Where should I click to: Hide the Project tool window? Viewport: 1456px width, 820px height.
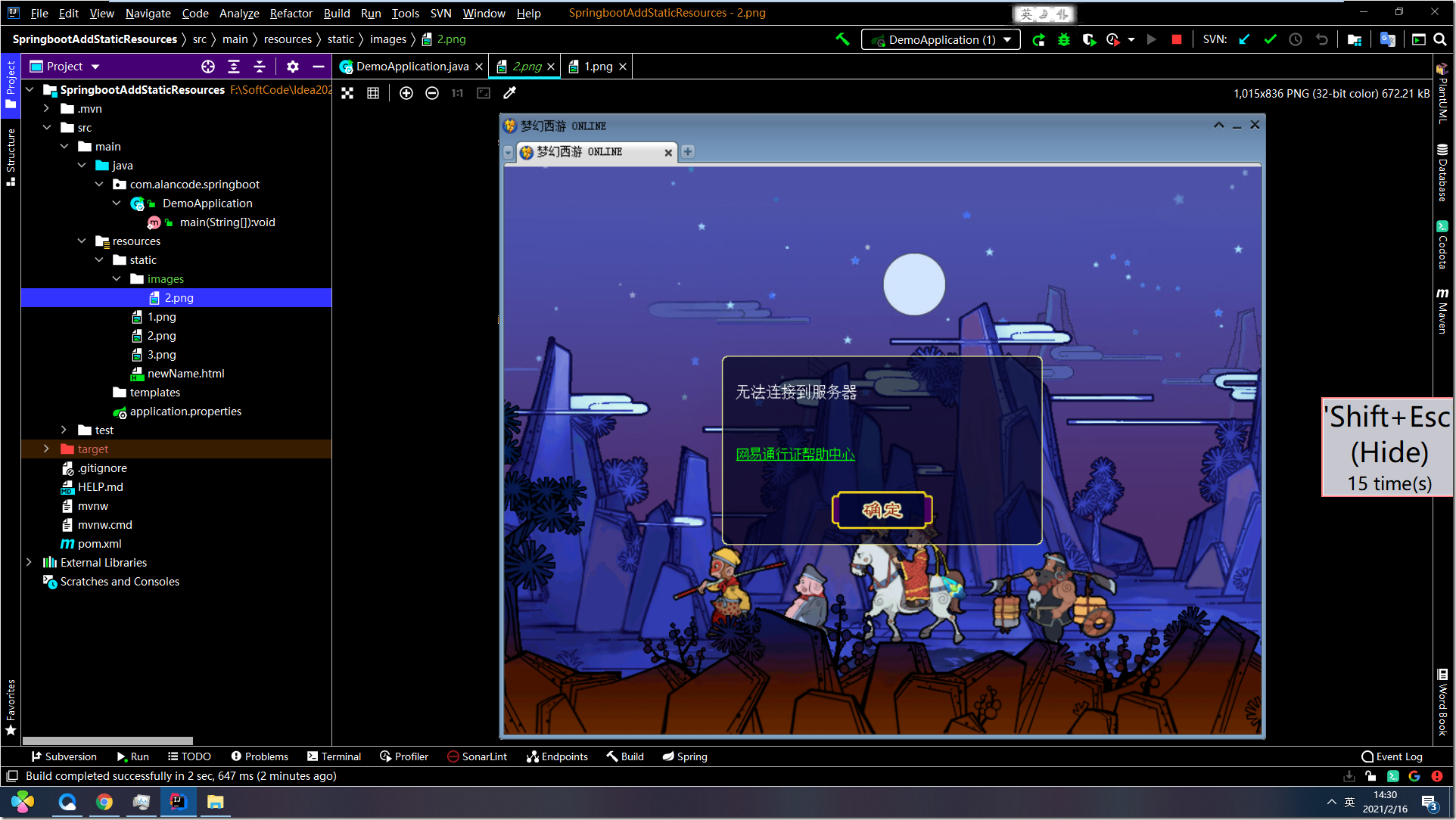tap(319, 67)
